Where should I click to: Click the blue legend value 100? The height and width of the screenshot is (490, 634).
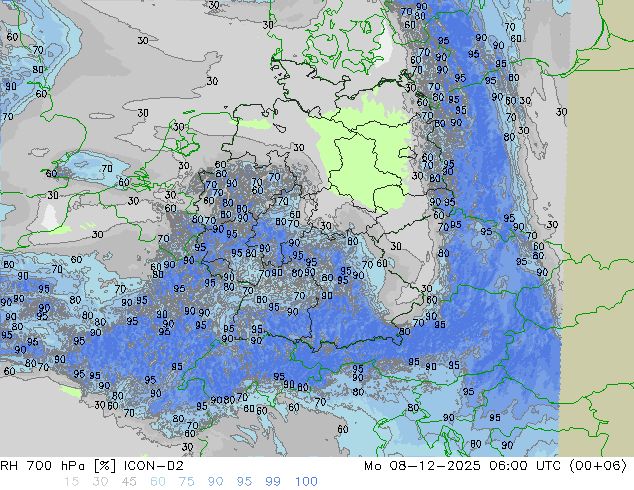pos(306,482)
